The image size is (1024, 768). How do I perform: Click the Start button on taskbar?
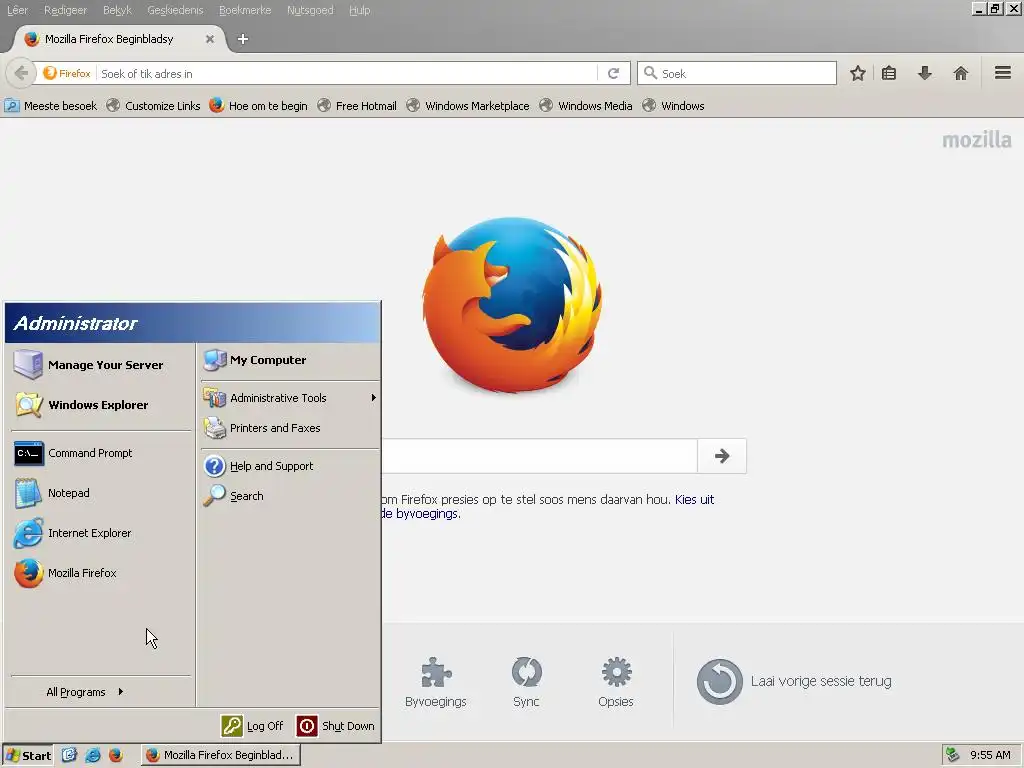point(27,755)
